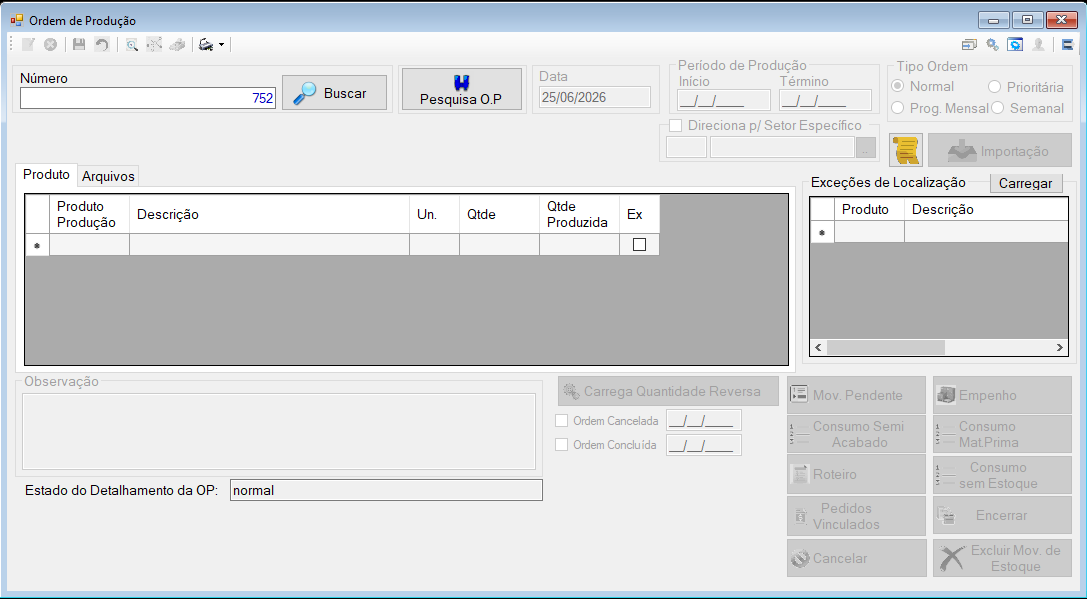Switch to the Arquivos tab

pyautogui.click(x=108, y=176)
